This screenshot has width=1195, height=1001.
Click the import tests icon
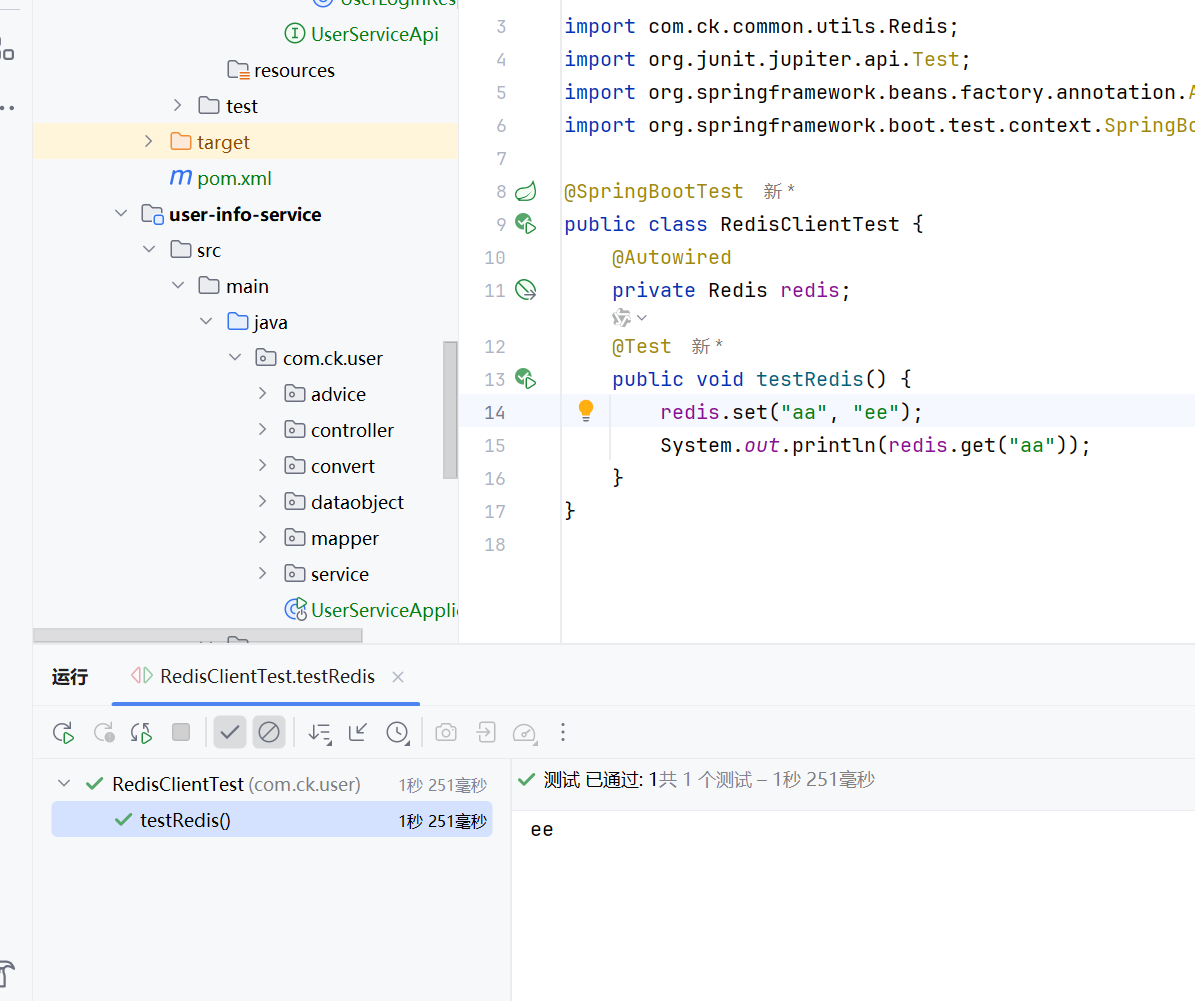click(485, 733)
